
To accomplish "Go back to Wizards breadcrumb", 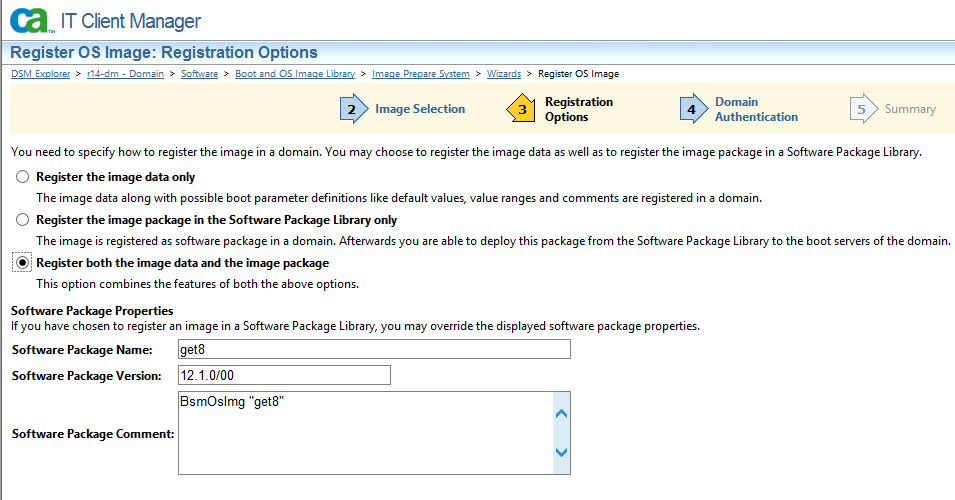I will tap(503, 74).
